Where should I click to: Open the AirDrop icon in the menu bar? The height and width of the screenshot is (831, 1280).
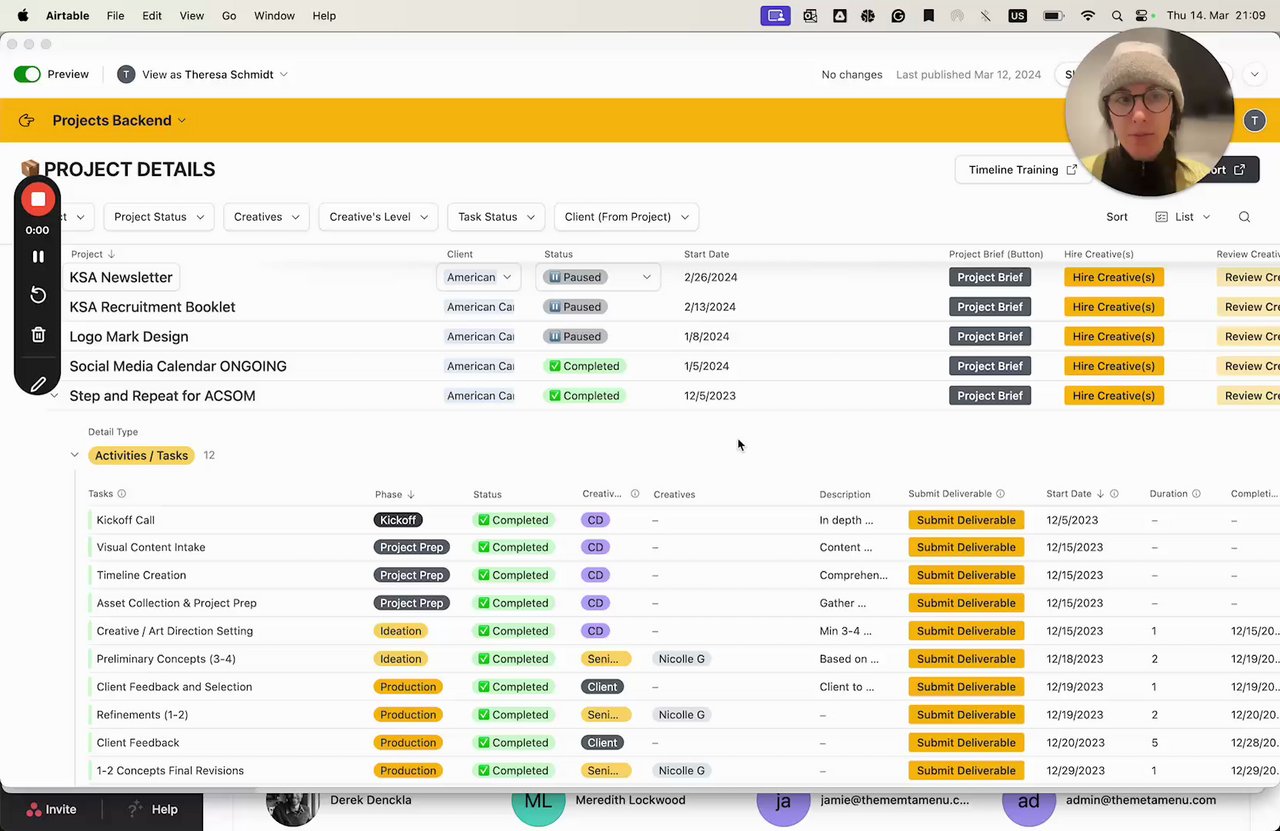tap(957, 16)
